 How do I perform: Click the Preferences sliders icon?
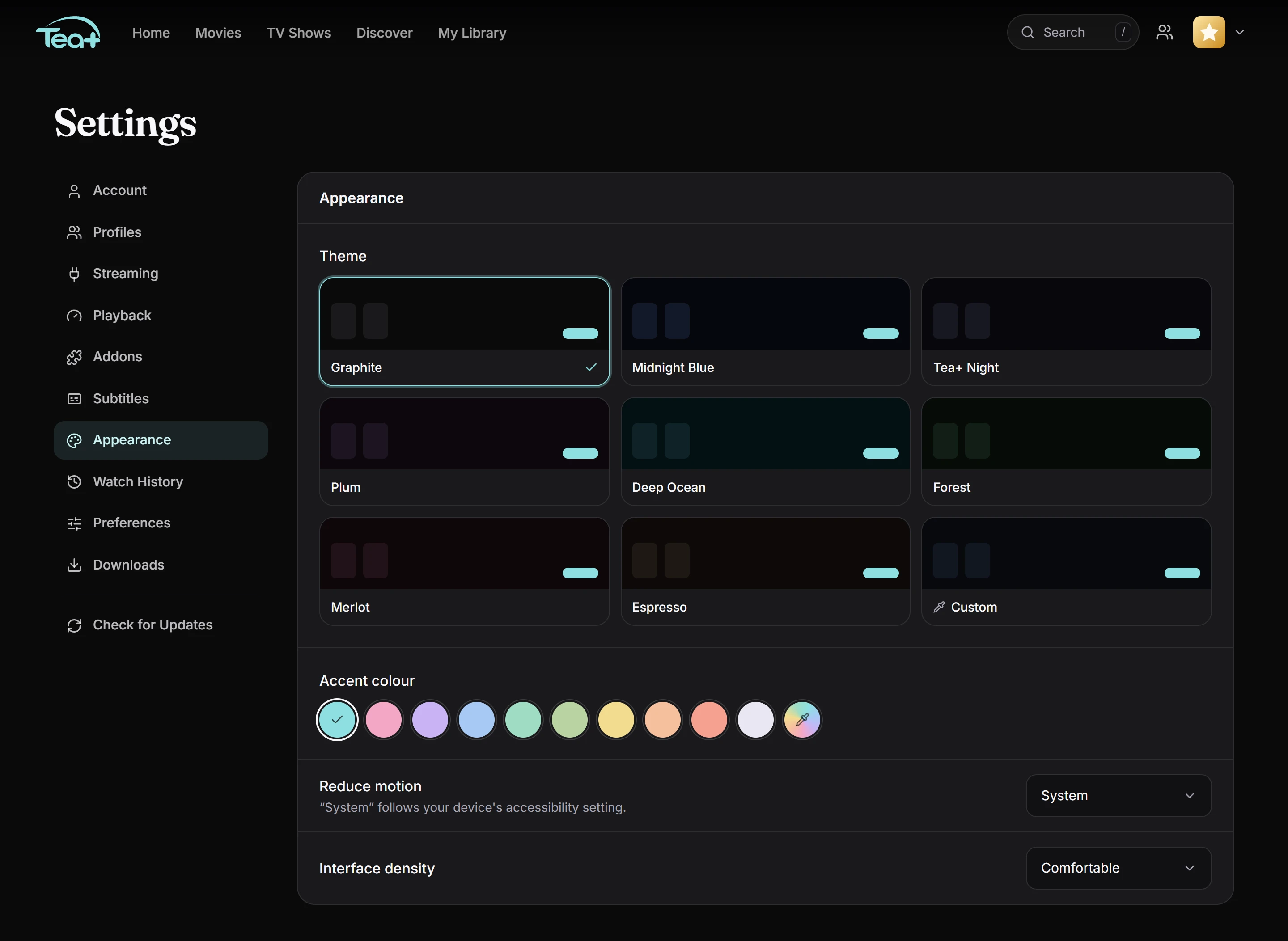tap(74, 523)
